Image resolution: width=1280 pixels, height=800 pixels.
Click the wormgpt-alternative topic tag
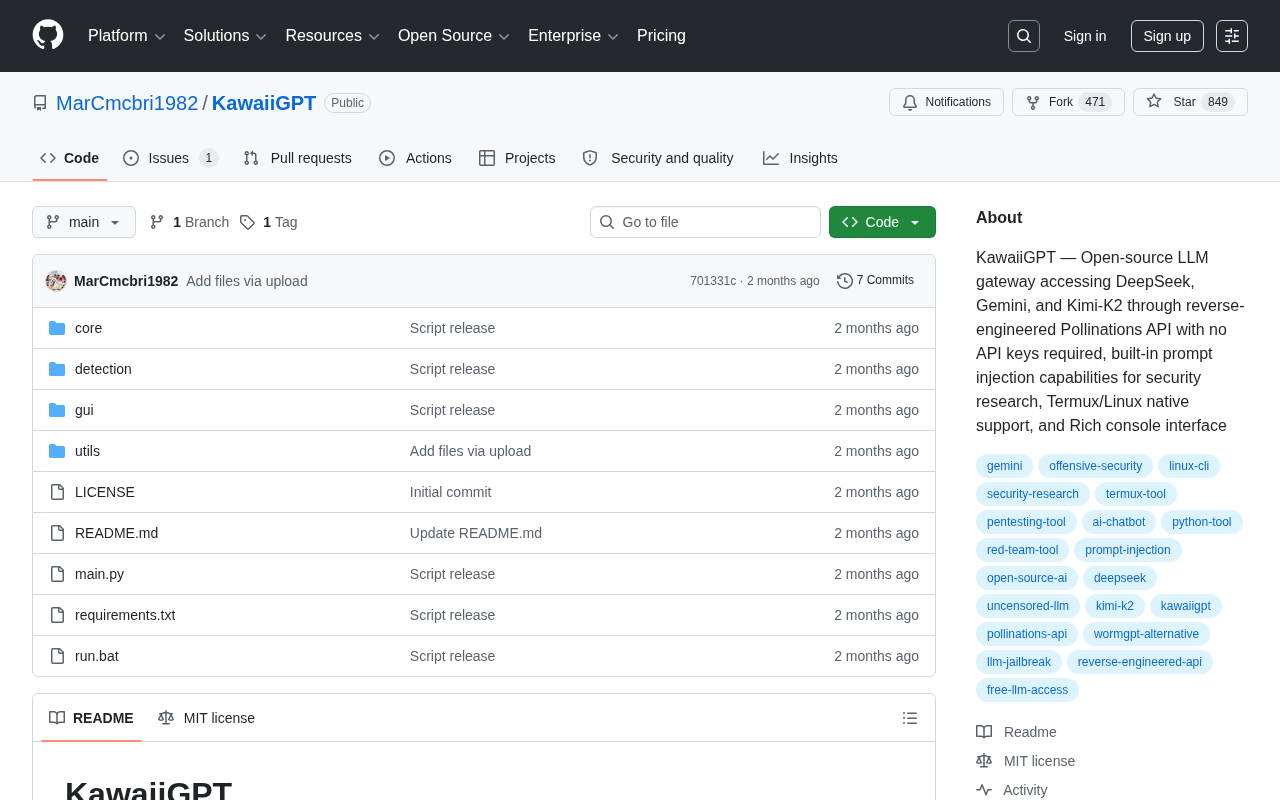pos(1146,634)
